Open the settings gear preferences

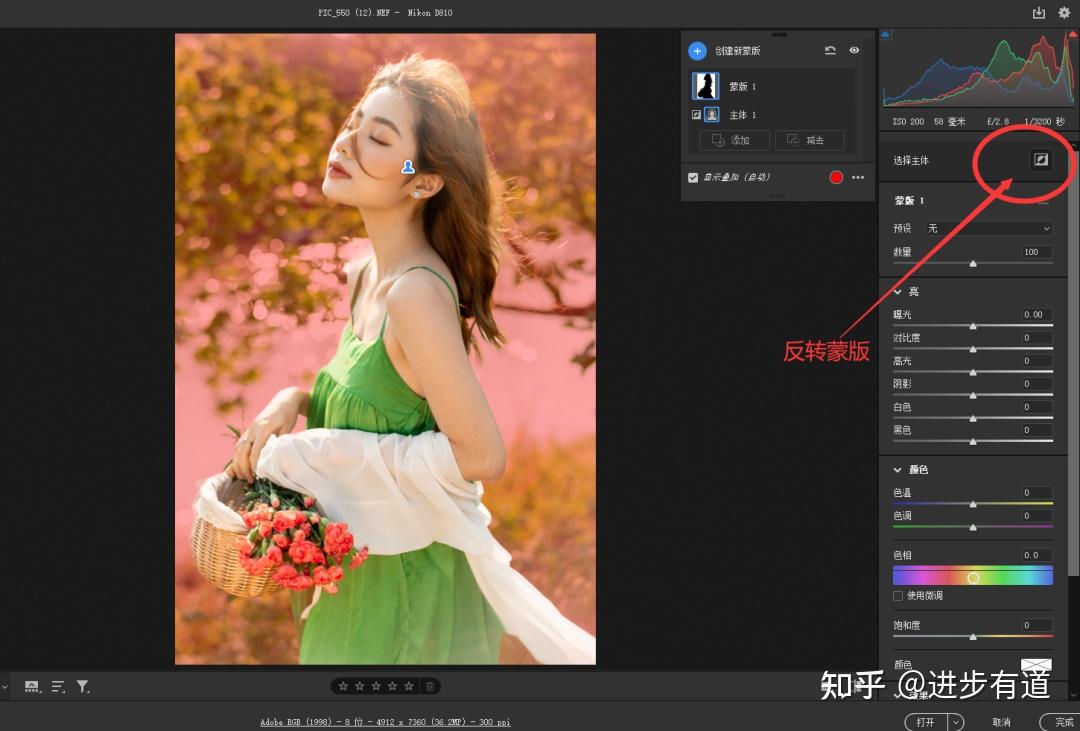coord(1064,12)
